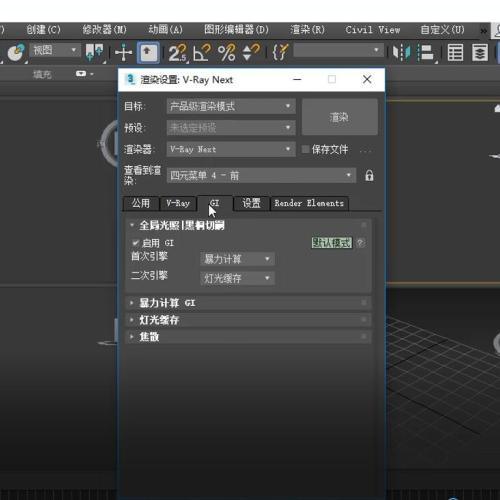The height and width of the screenshot is (500, 500).
Task: Open the secondary engine light cache dropdown
Action: tap(237, 278)
